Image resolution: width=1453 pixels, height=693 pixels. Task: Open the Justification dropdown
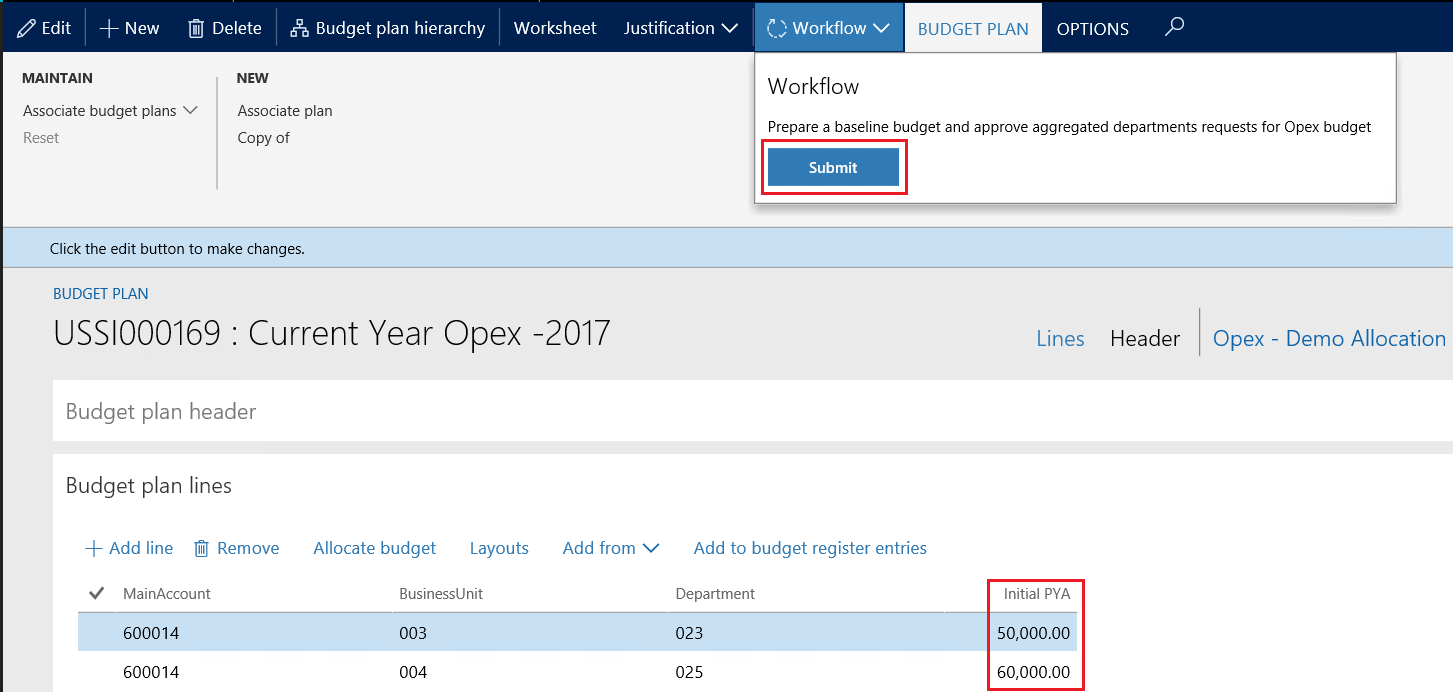[680, 27]
